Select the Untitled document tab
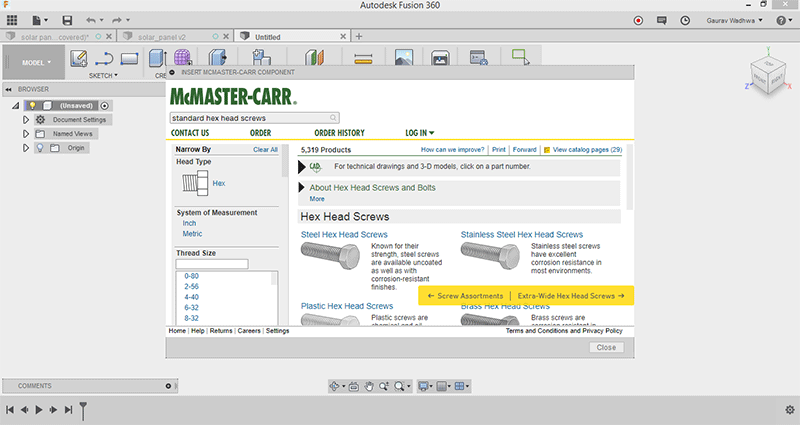Image resolution: width=800 pixels, height=425 pixels. pyautogui.click(x=268, y=37)
